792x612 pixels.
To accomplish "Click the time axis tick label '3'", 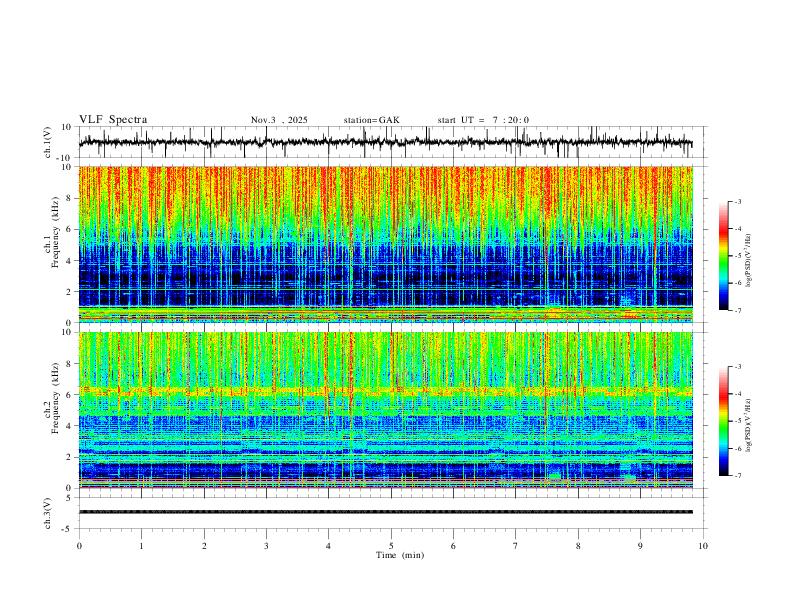I will 266,546.
